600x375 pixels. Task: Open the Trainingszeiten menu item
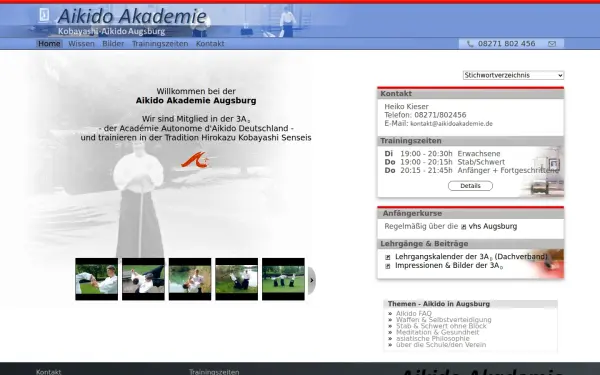[x=160, y=44]
